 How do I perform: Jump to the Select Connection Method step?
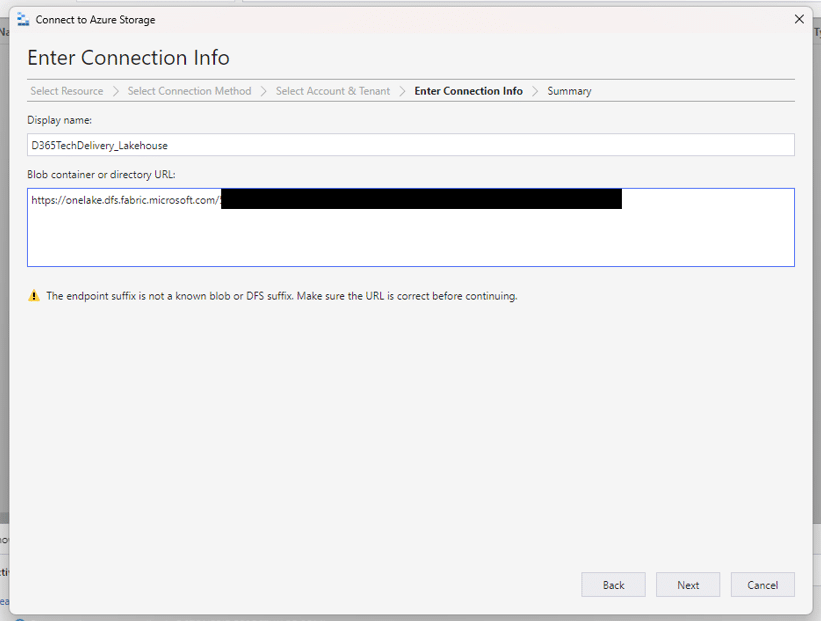pyautogui.click(x=189, y=91)
